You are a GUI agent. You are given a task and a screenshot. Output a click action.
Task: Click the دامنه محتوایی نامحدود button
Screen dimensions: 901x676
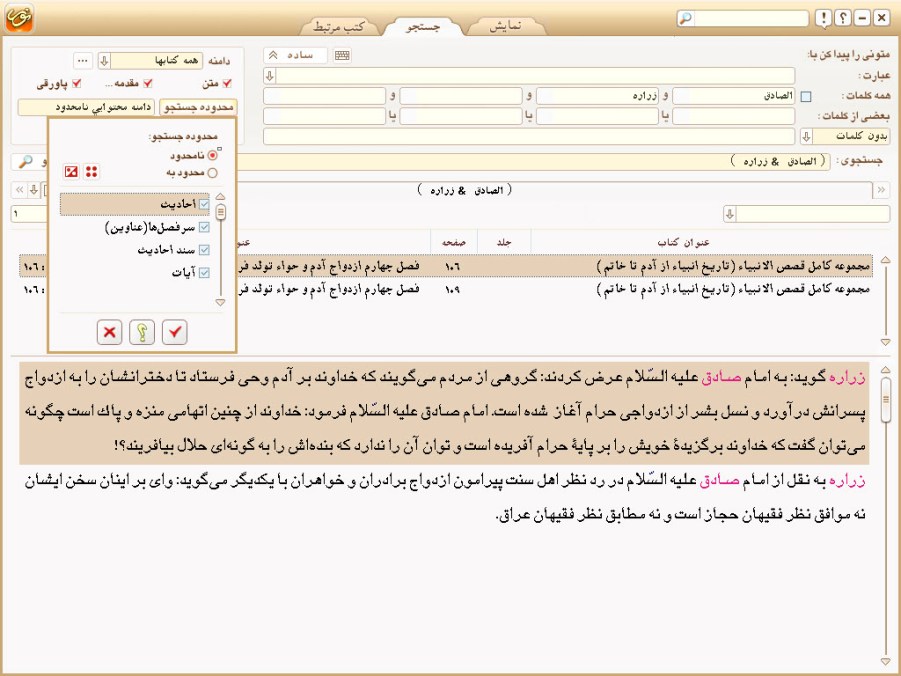pyautogui.click(x=86, y=107)
